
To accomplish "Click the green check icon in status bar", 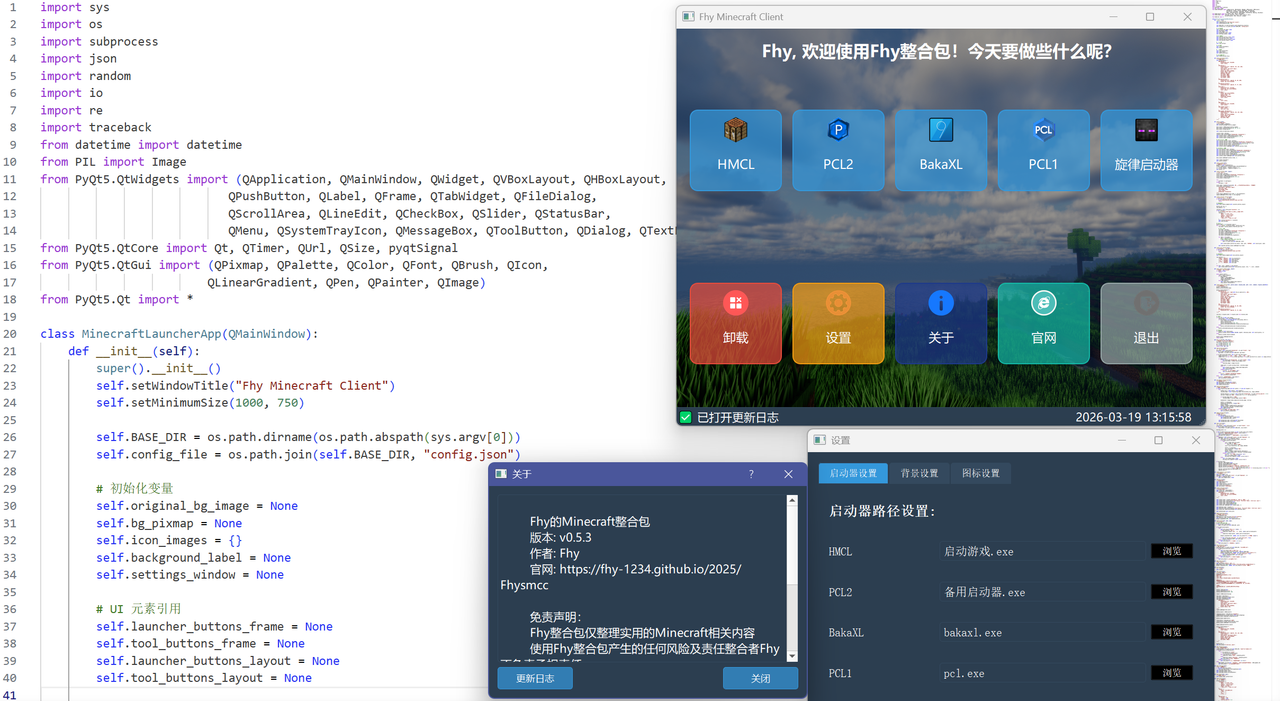I will pos(686,417).
